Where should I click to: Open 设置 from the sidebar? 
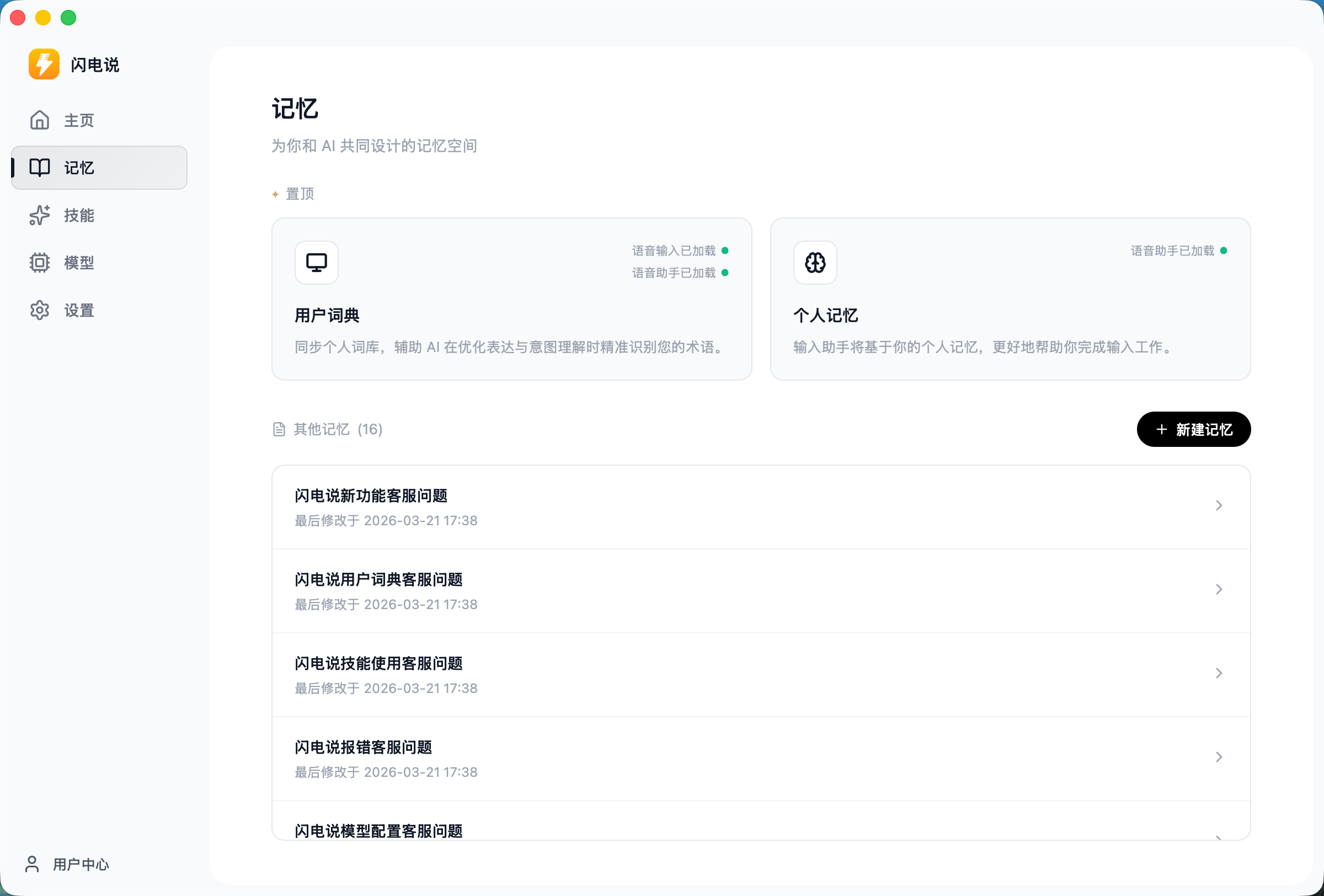[x=99, y=311]
